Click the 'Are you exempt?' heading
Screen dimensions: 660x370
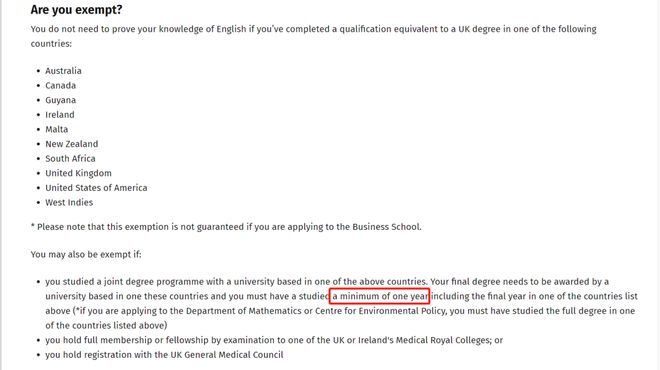[76, 10]
